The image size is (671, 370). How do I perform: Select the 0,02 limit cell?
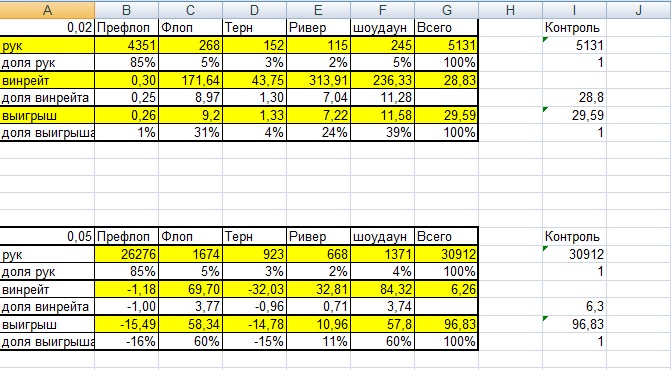point(47,27)
